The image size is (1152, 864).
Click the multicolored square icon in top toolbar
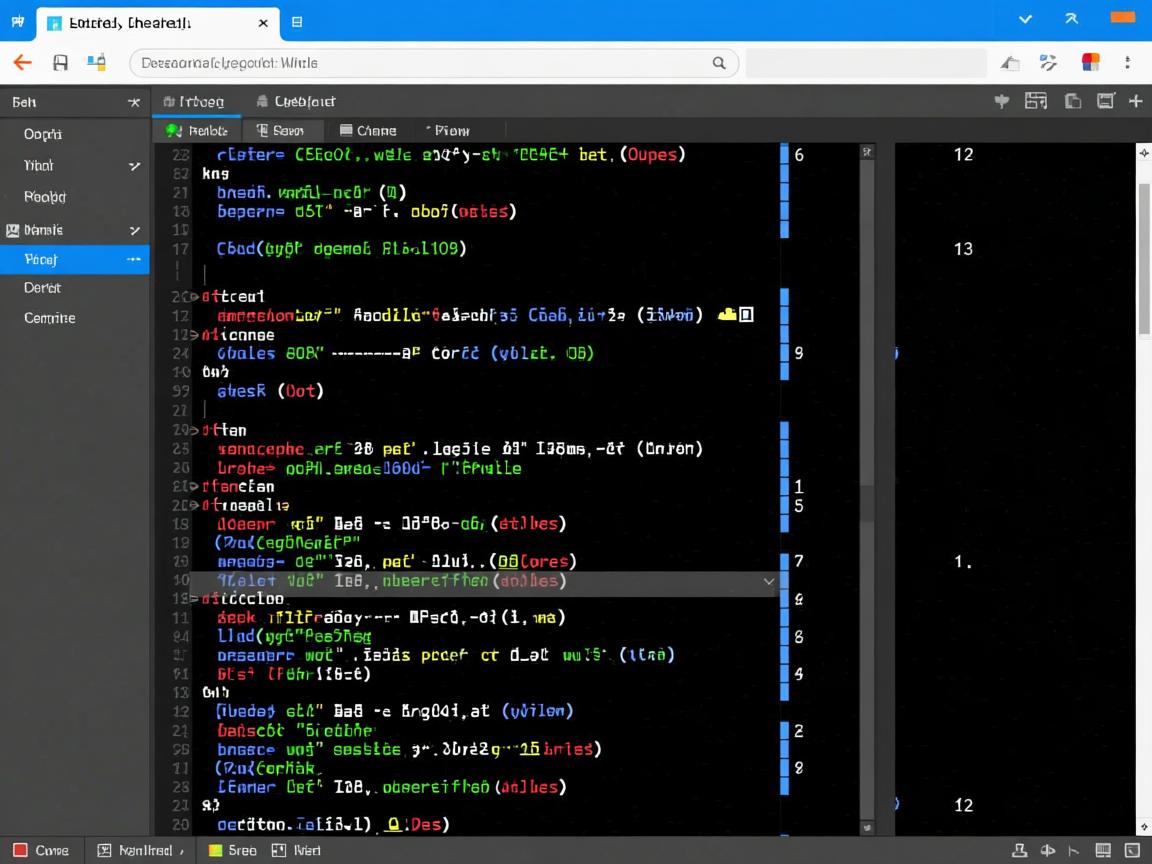[1090, 63]
